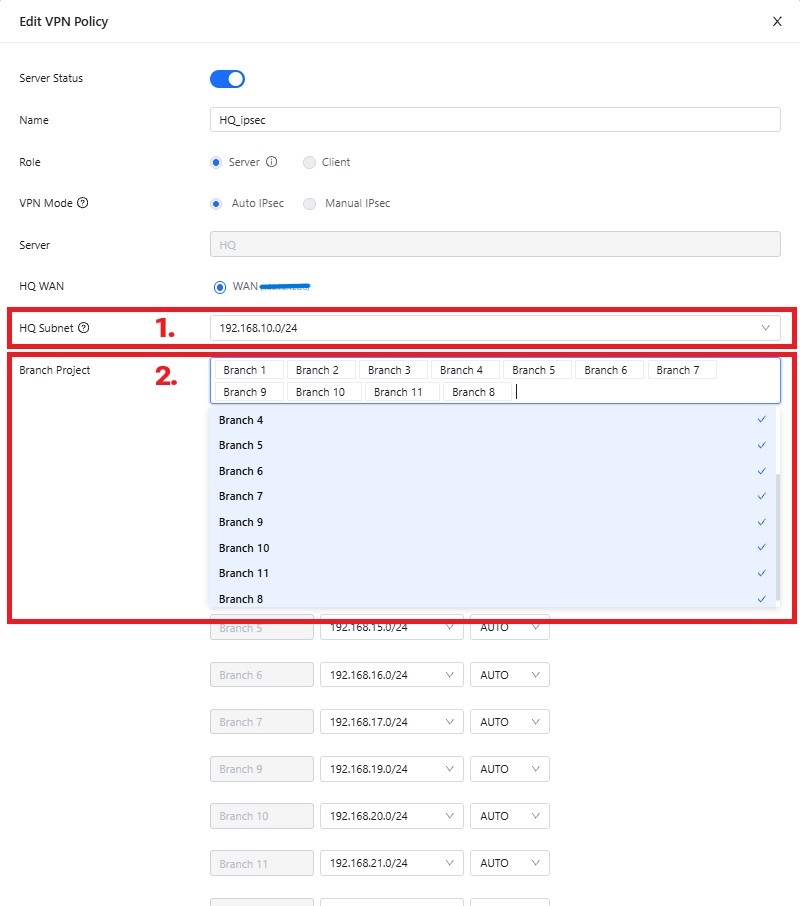Choose Auto IPsec VPN mode
The height and width of the screenshot is (906, 800).
coord(215,203)
